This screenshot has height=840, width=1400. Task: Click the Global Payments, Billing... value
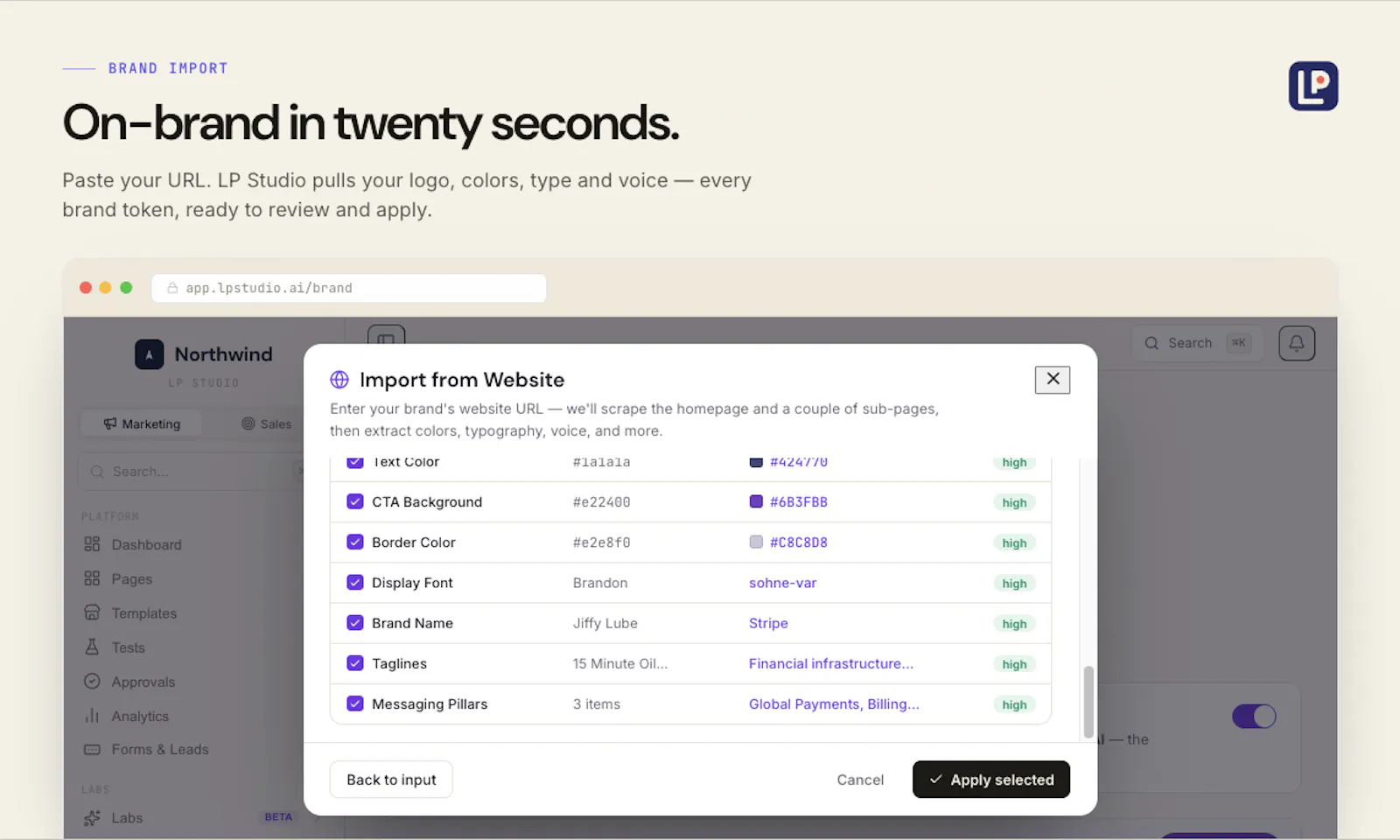click(834, 703)
